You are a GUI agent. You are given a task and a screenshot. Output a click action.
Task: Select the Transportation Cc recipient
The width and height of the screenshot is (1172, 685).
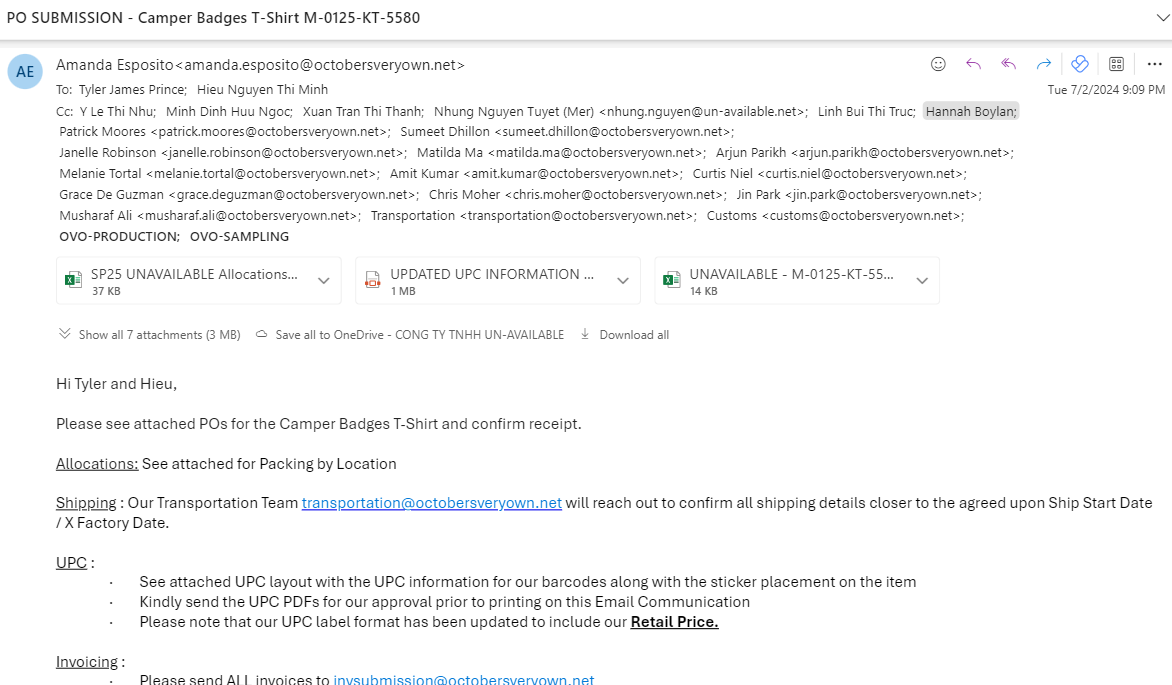(534, 215)
